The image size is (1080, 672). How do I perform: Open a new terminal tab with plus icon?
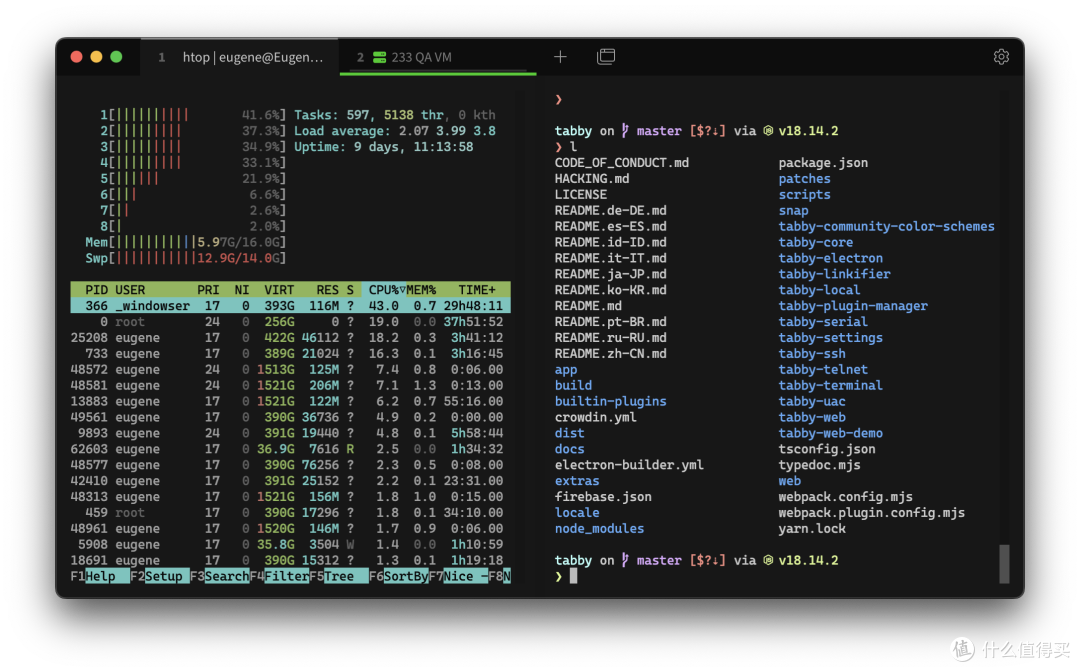click(560, 57)
